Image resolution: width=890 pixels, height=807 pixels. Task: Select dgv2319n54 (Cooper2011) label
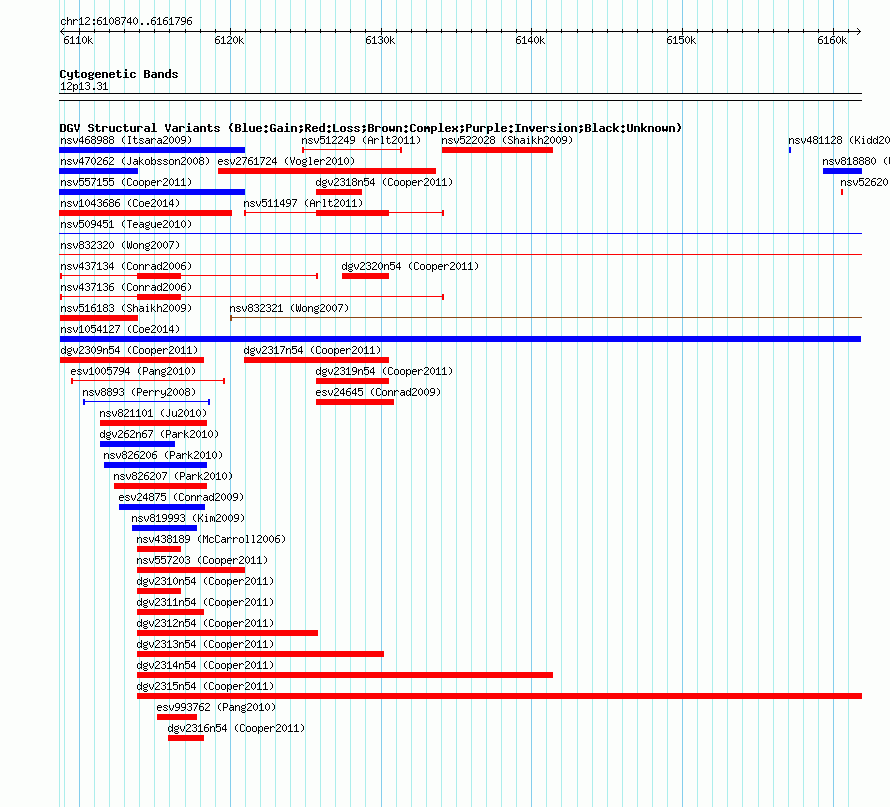pyautogui.click(x=384, y=371)
